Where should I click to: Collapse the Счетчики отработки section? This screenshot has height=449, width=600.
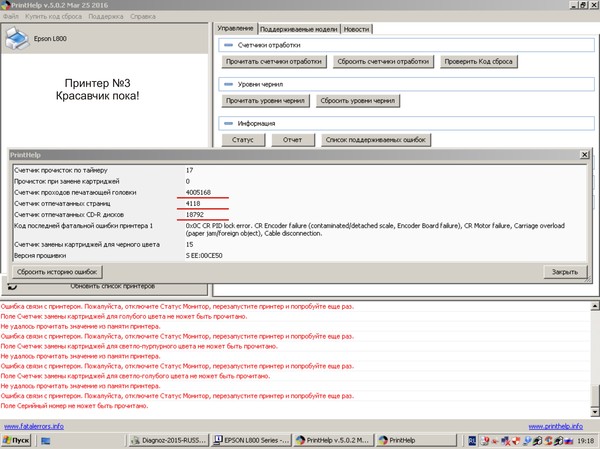(x=229, y=45)
